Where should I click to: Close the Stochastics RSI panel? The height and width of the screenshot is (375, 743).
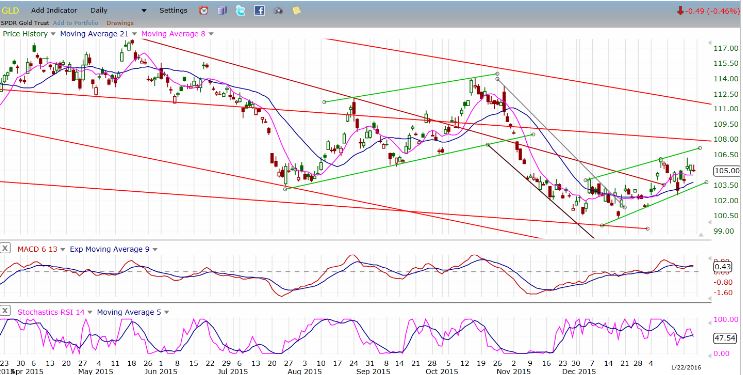5,311
